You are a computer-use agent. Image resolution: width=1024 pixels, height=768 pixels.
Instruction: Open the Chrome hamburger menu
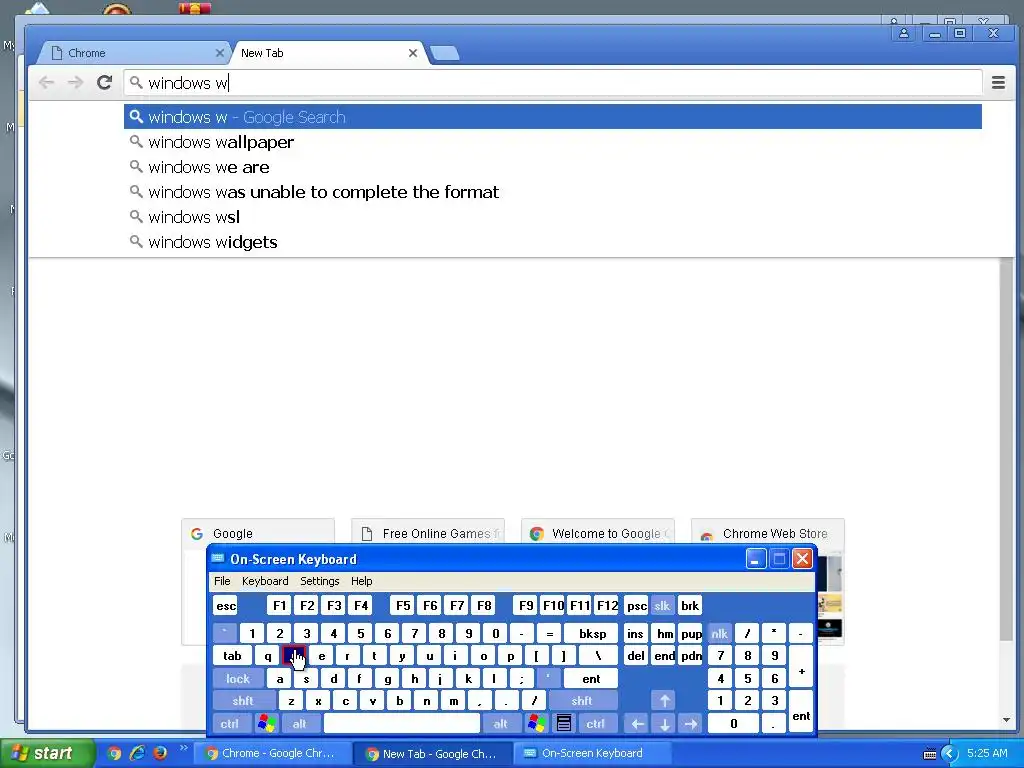click(x=998, y=82)
